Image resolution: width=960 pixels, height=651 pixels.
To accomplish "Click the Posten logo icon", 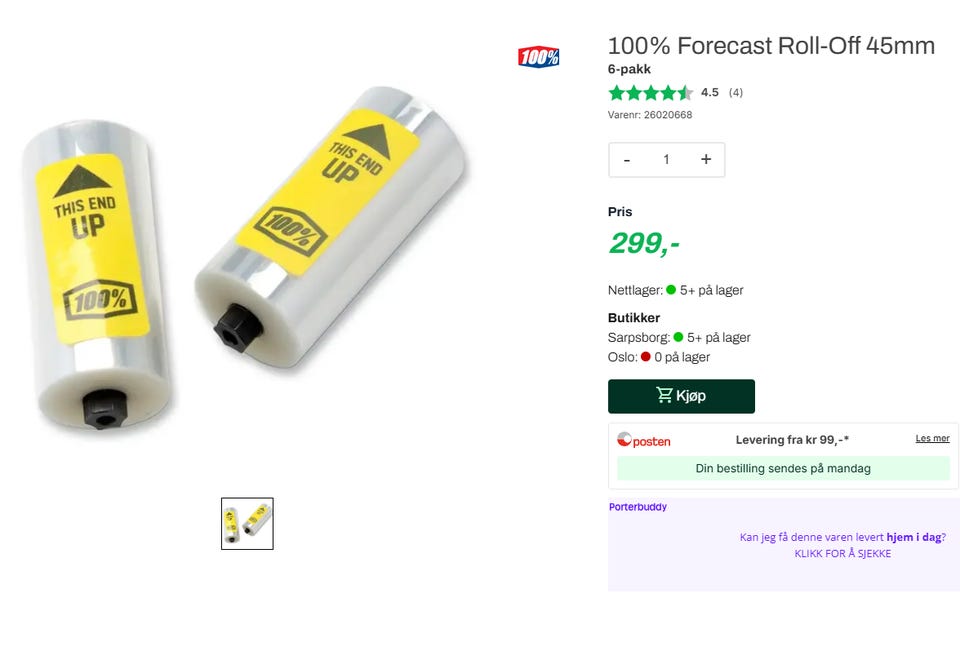I will [x=643, y=440].
